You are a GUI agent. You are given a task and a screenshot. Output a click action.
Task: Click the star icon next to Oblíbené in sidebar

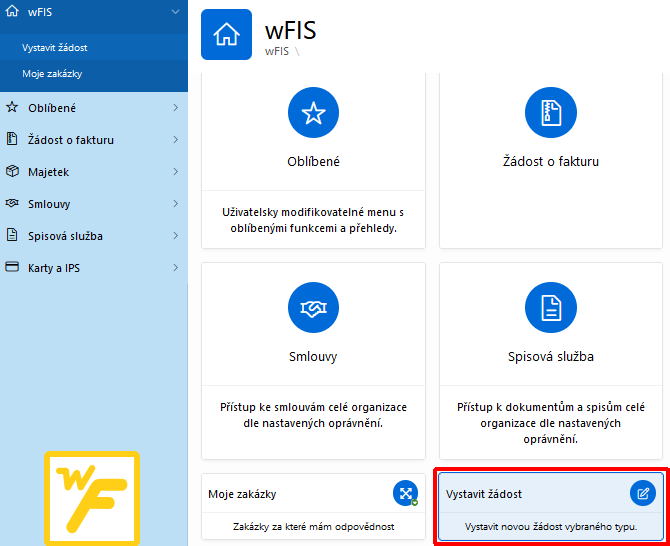tap(12, 107)
